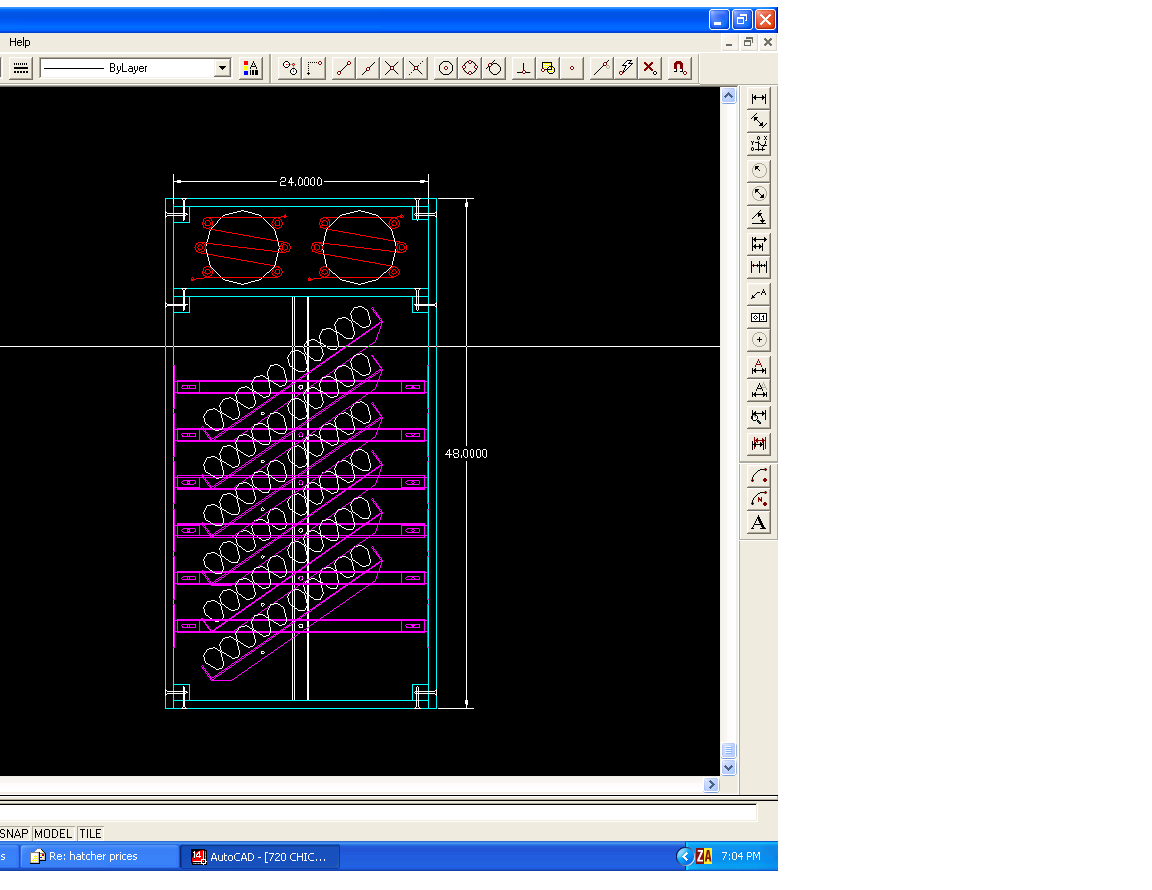
Task: Select the Baseline Dimension tool
Action: [x=759, y=243]
